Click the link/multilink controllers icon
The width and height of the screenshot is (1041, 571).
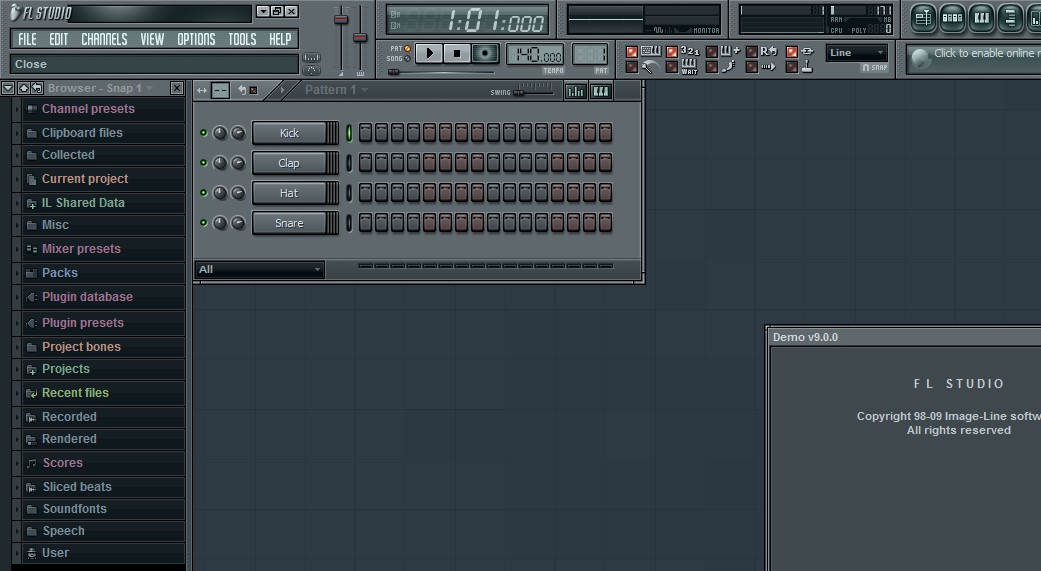(807, 51)
